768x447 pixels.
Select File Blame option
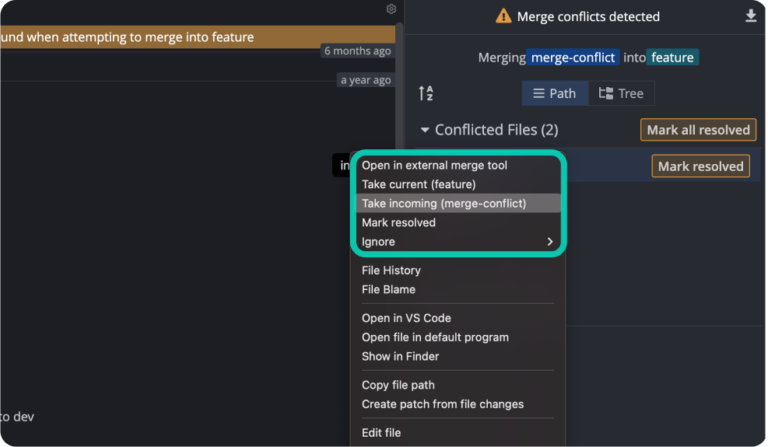click(388, 289)
